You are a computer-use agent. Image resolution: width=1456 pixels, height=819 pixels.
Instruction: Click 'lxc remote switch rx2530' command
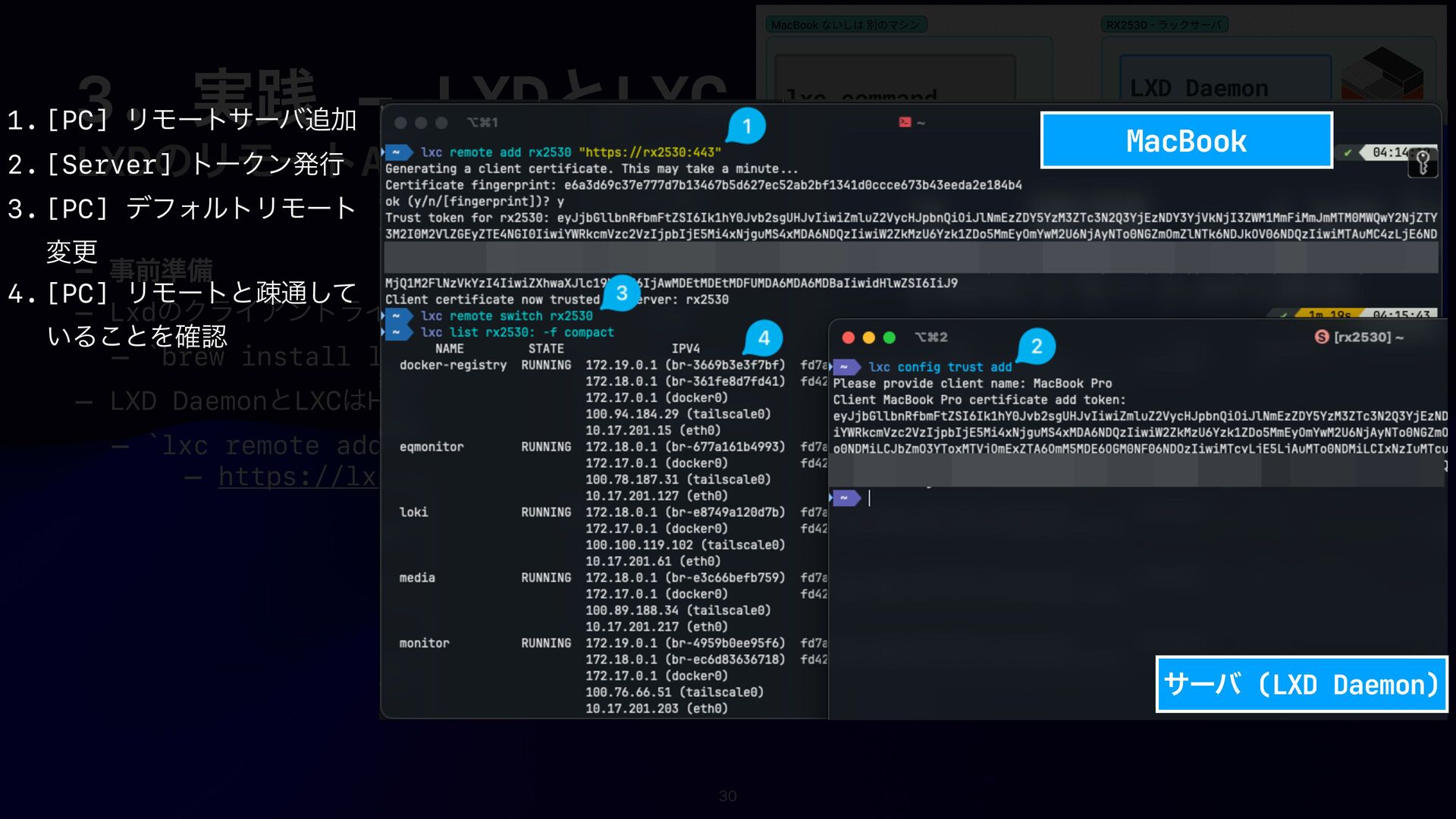click(x=507, y=316)
